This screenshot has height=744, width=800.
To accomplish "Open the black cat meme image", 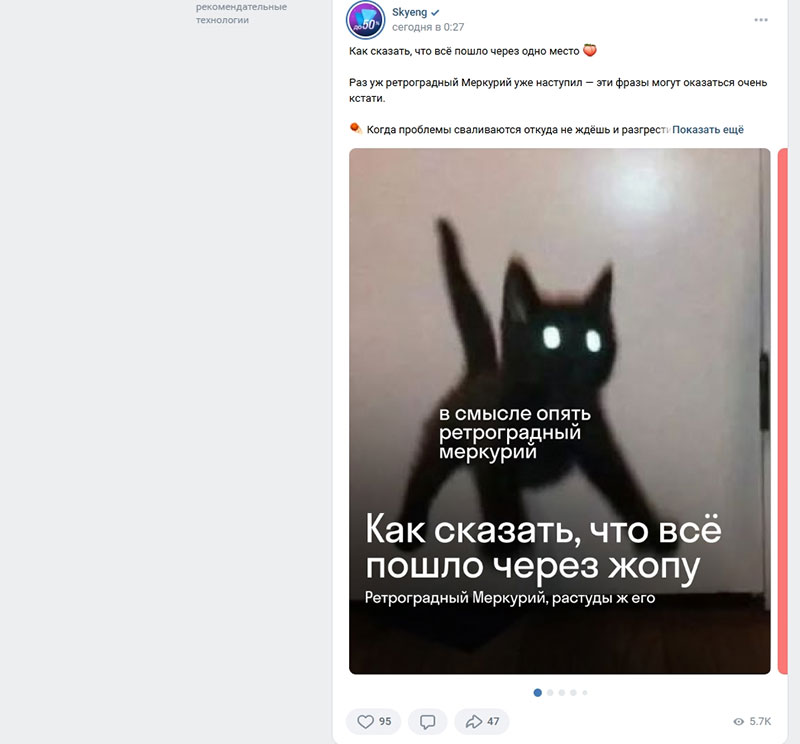I will pyautogui.click(x=560, y=411).
